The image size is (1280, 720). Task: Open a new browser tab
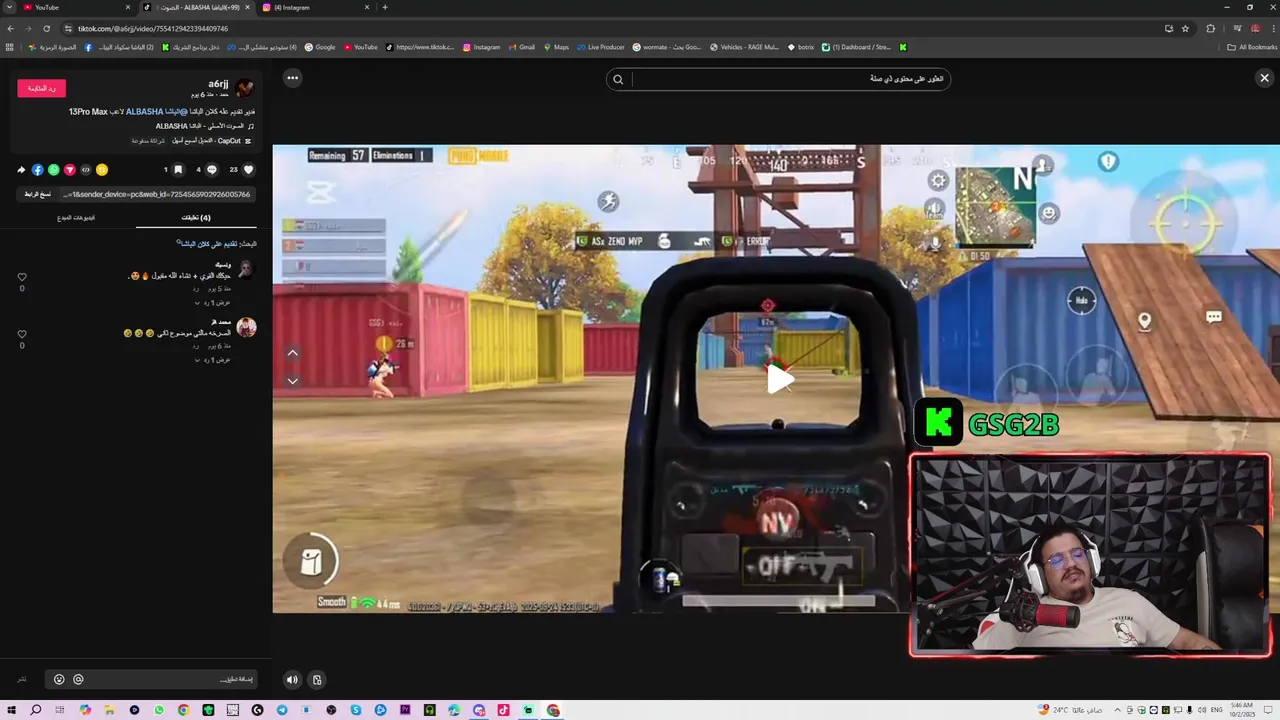point(385,7)
